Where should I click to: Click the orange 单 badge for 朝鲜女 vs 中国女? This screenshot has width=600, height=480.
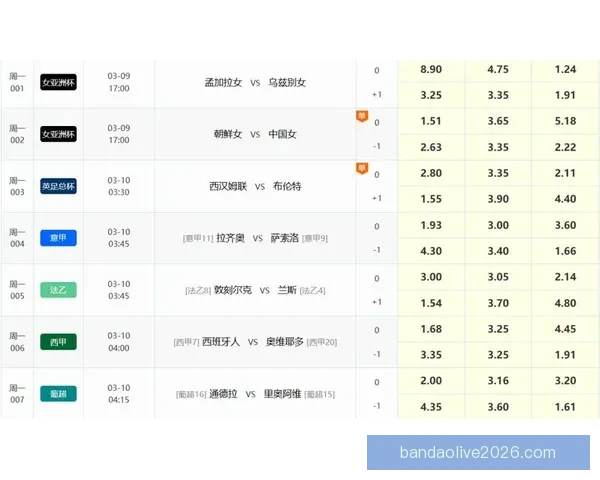point(362,116)
